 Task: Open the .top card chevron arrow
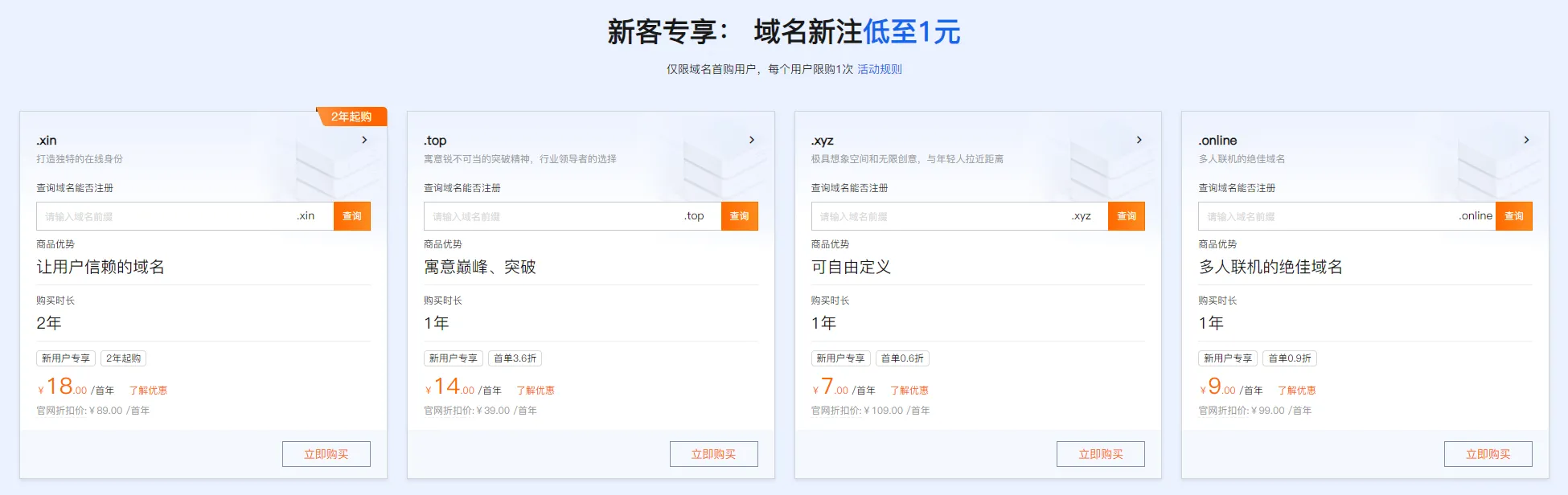[752, 140]
